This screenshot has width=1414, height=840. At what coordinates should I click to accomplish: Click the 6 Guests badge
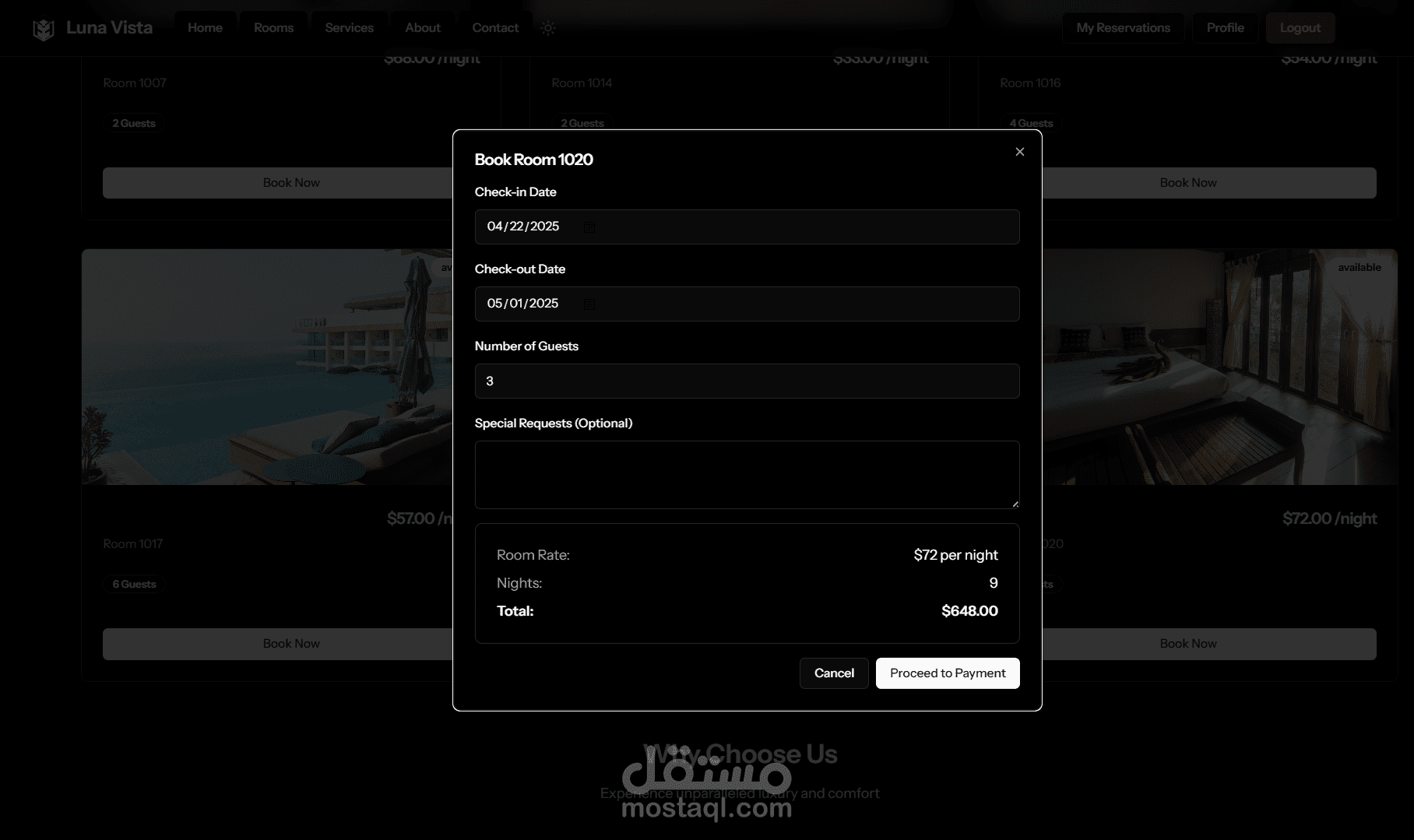pyautogui.click(x=134, y=584)
